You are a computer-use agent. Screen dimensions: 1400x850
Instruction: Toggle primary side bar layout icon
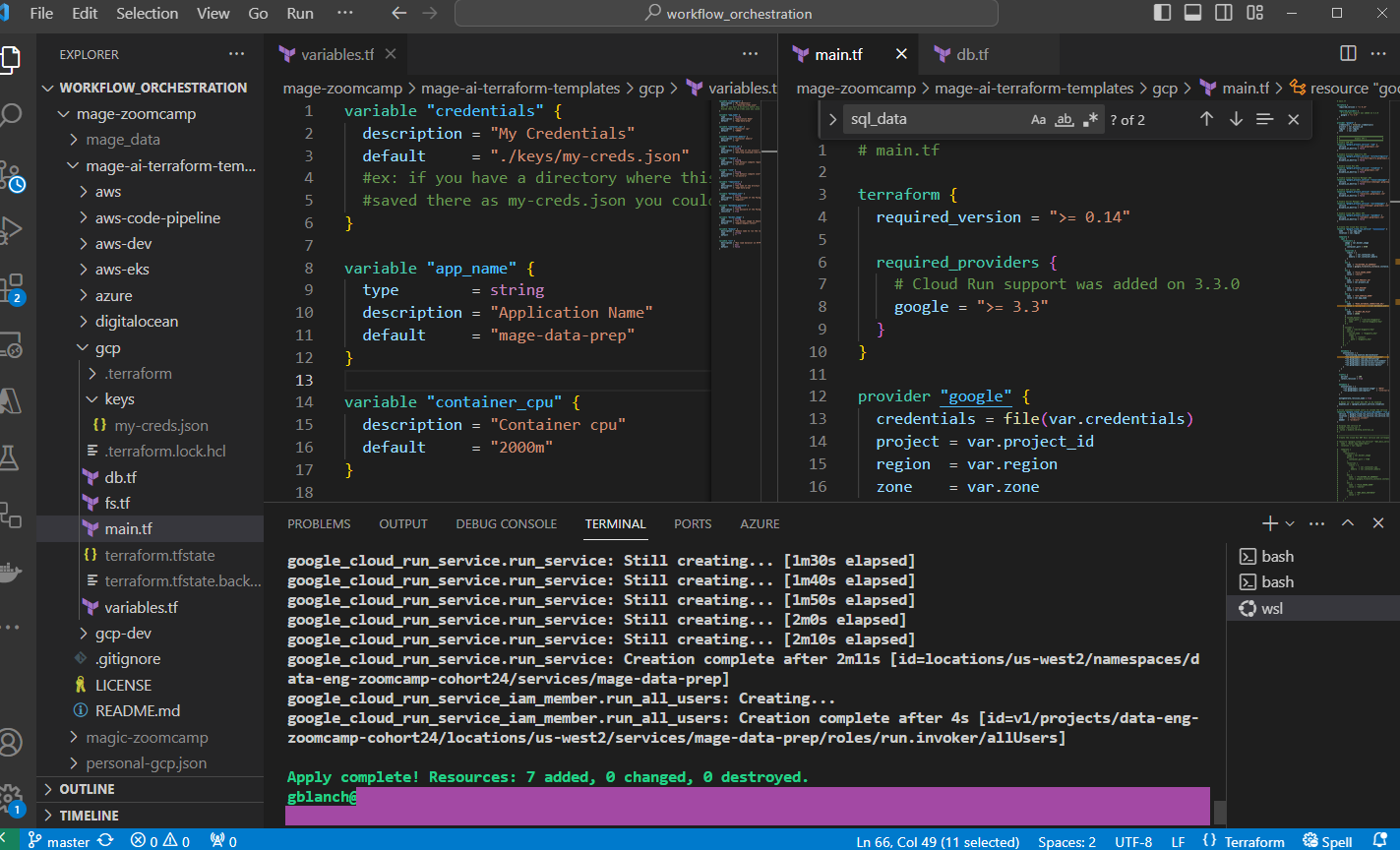click(1162, 13)
